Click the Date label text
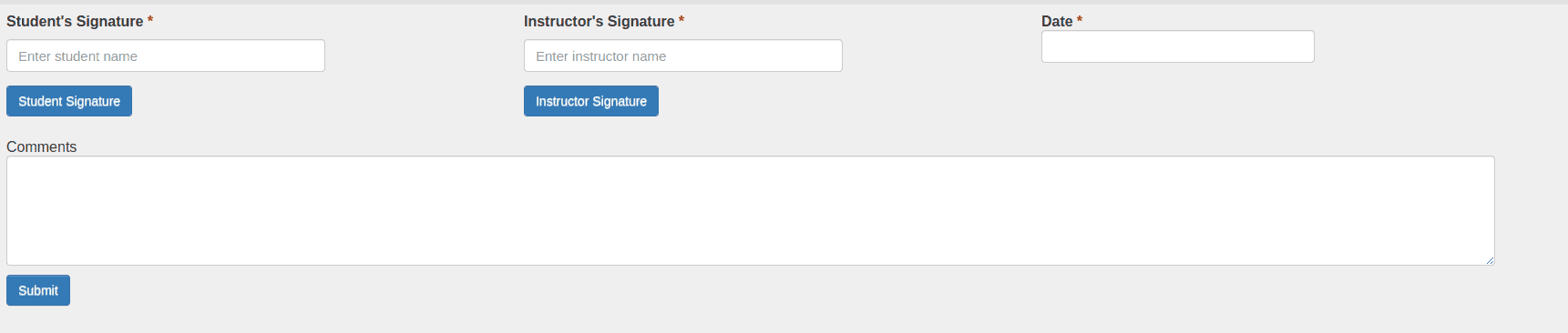Screen dimensions: 1568x333 pos(1057,21)
